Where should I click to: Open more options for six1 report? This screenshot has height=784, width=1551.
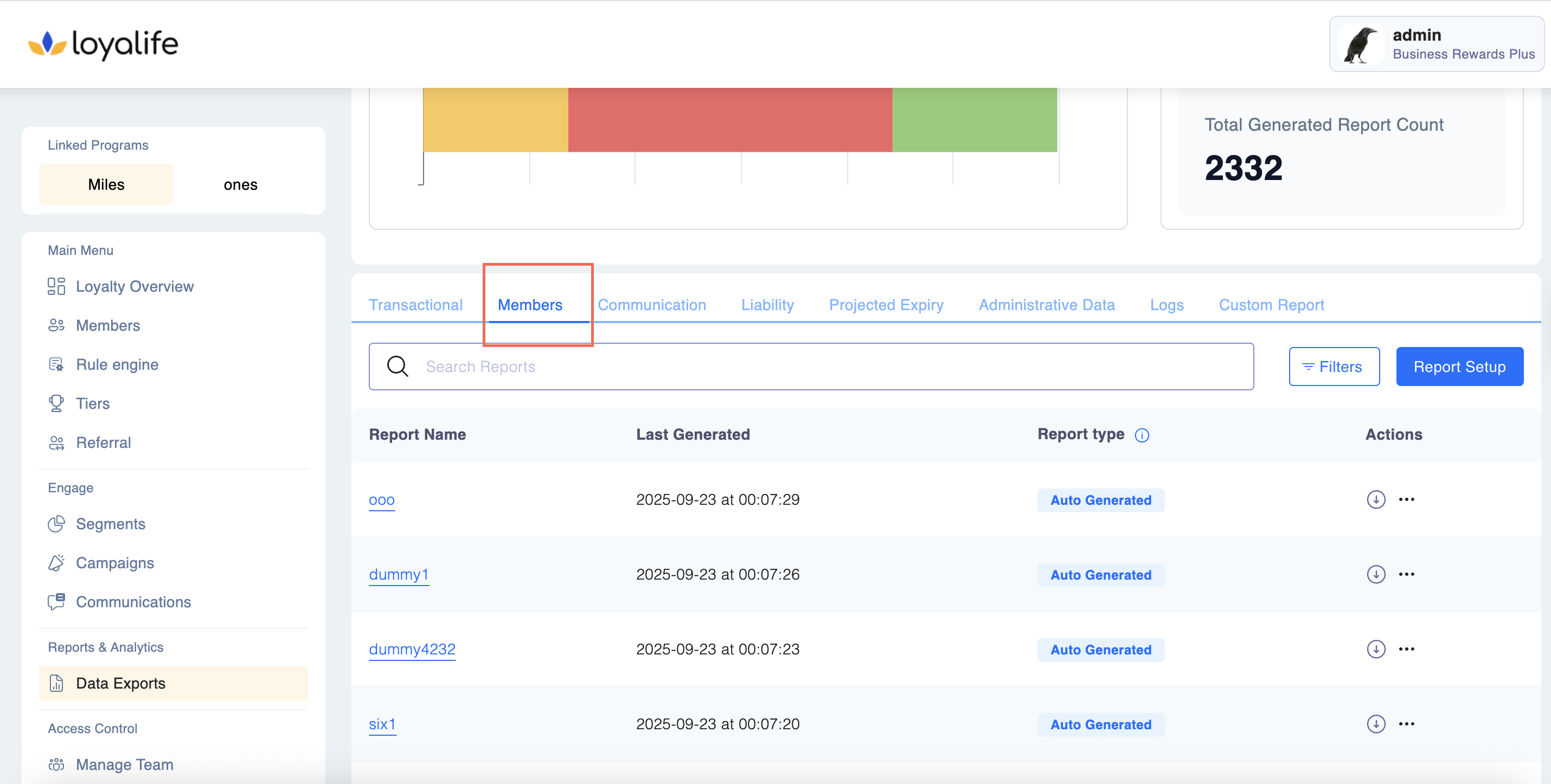(x=1407, y=724)
